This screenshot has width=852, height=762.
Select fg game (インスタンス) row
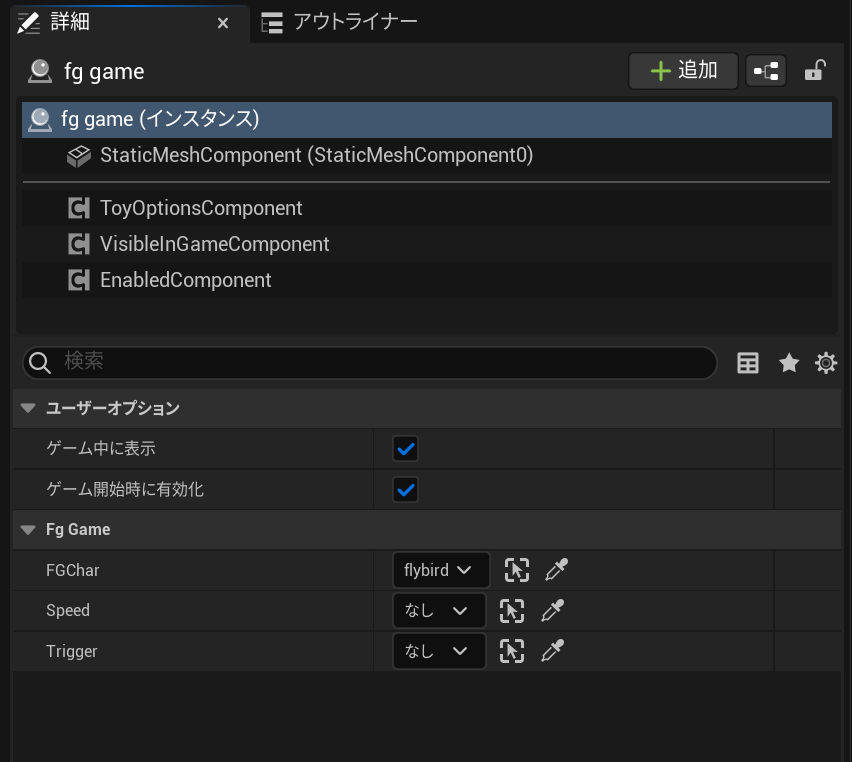pos(427,120)
